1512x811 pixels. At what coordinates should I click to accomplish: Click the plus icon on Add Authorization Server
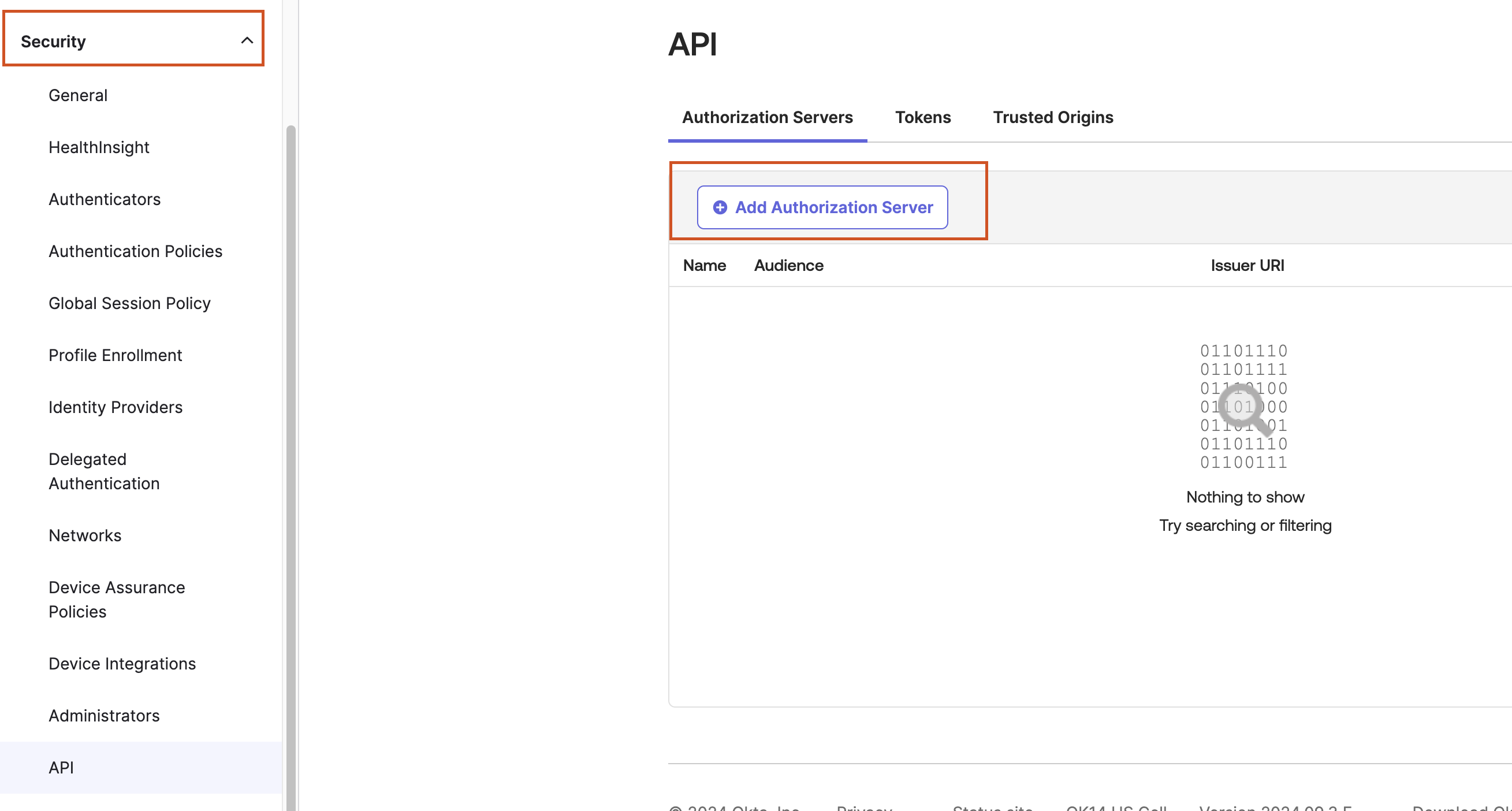(720, 207)
